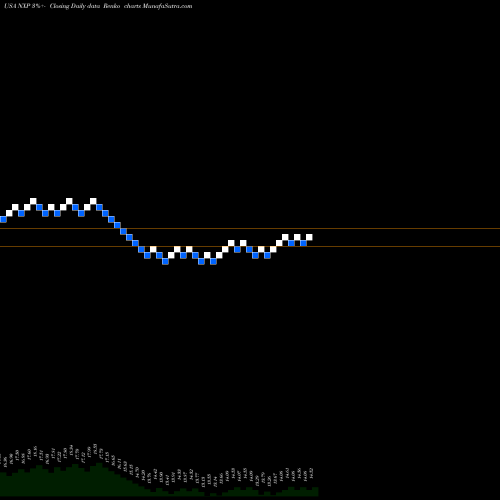Image resolution: width=500 pixels, height=500 pixels.
Task: Click the rightmost rotated price label at the bottom
Action: pyautogui.click(x=311, y=474)
